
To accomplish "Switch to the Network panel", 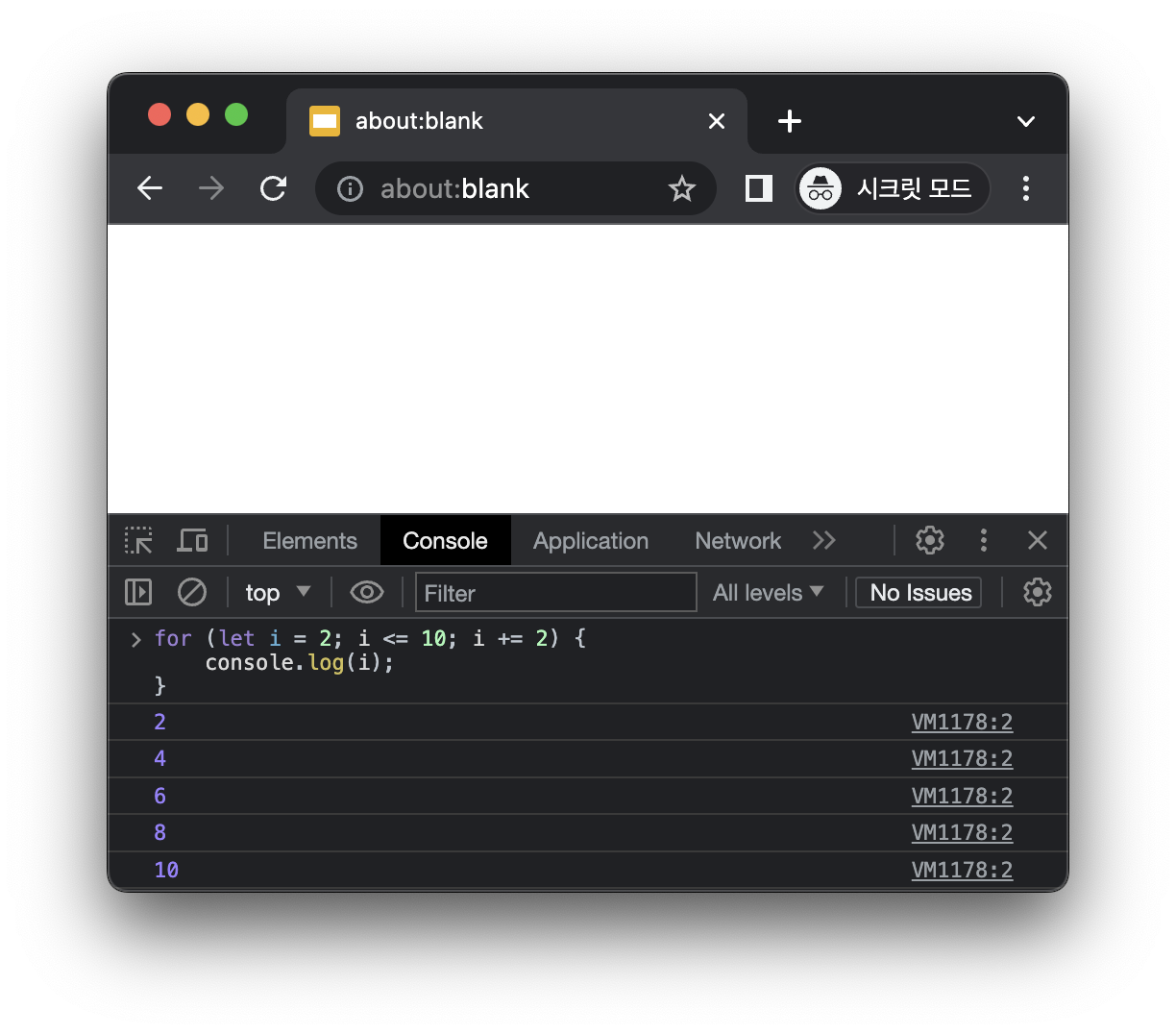I will [x=738, y=541].
